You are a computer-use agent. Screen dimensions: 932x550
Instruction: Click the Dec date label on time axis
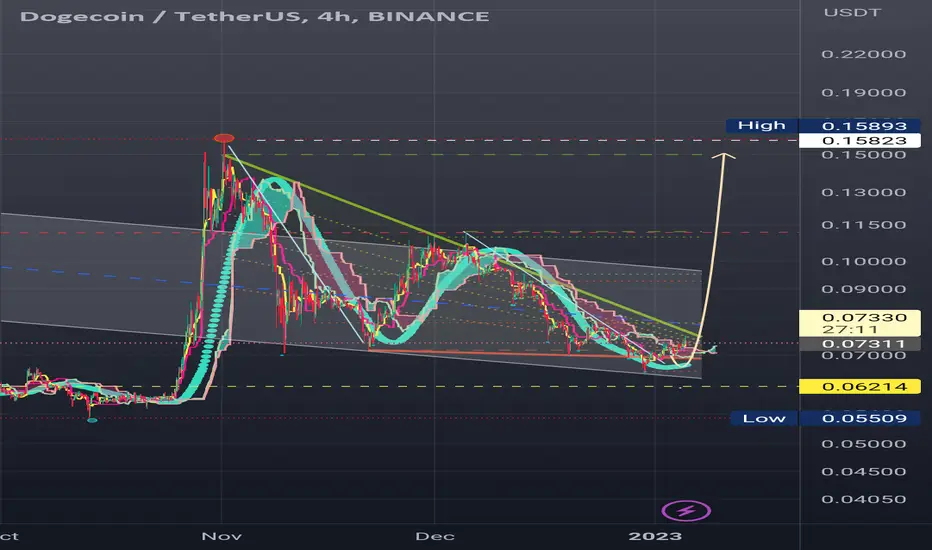(435, 536)
